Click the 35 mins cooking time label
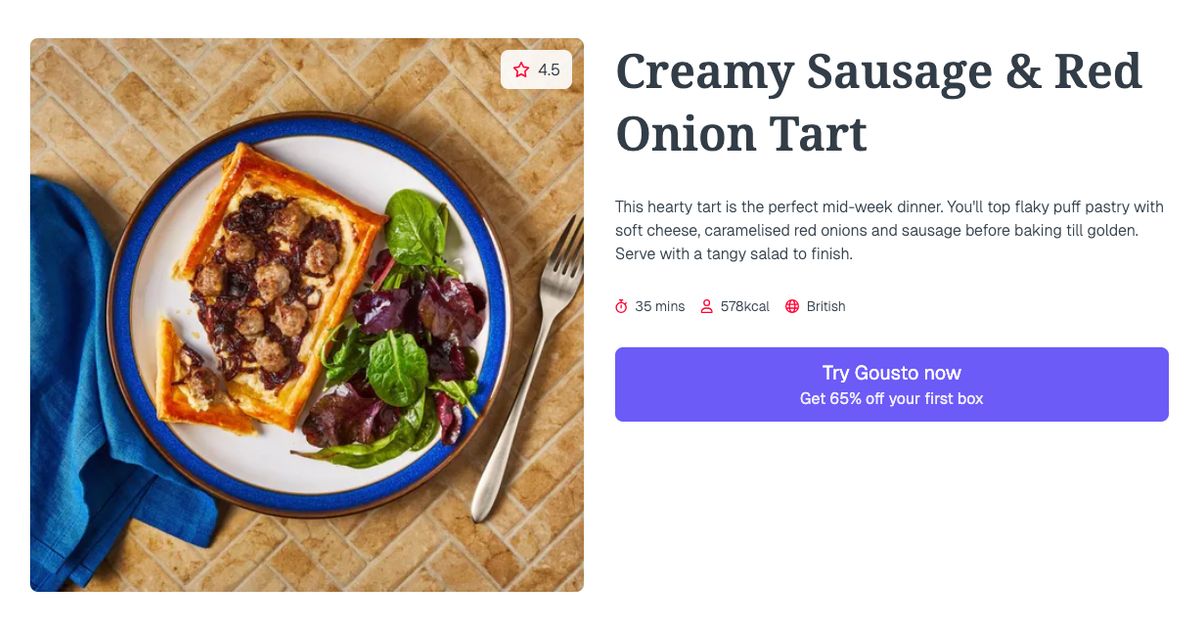1200x630 pixels. 659,306
